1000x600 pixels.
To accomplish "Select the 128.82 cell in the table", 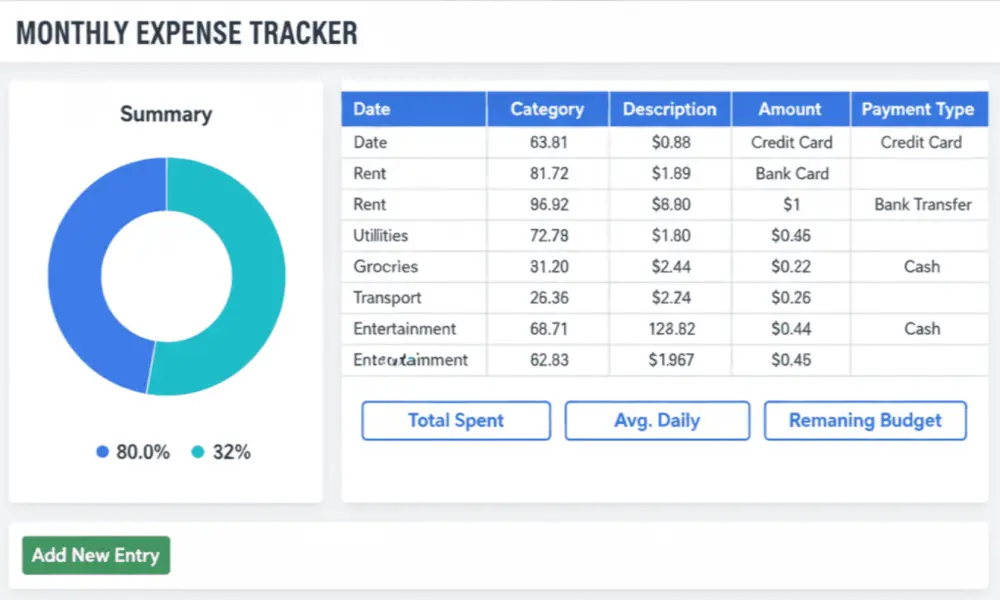I will 670,329.
